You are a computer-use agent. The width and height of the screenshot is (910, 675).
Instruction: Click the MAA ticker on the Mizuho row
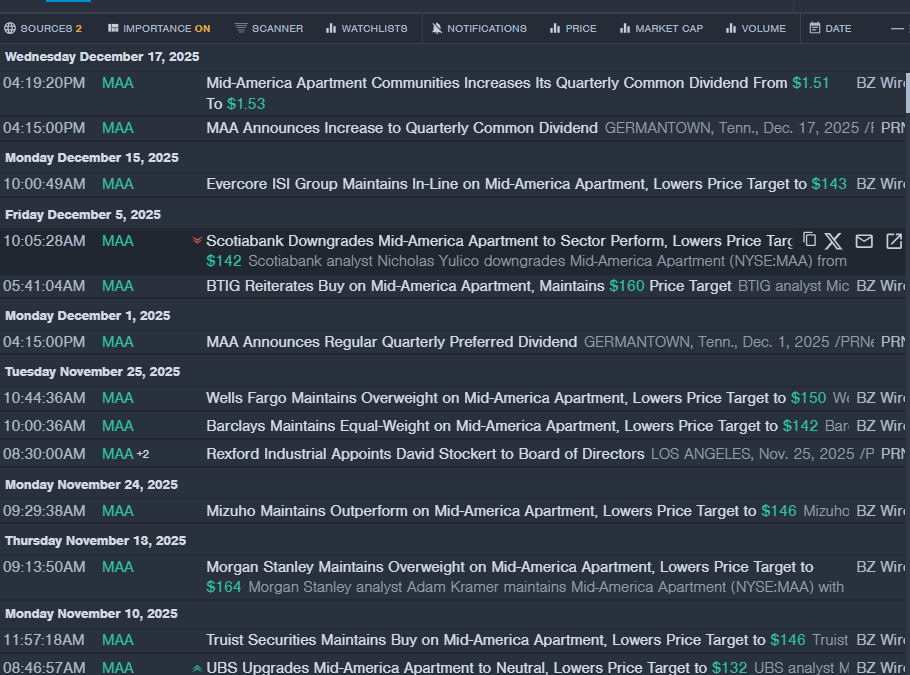117,511
